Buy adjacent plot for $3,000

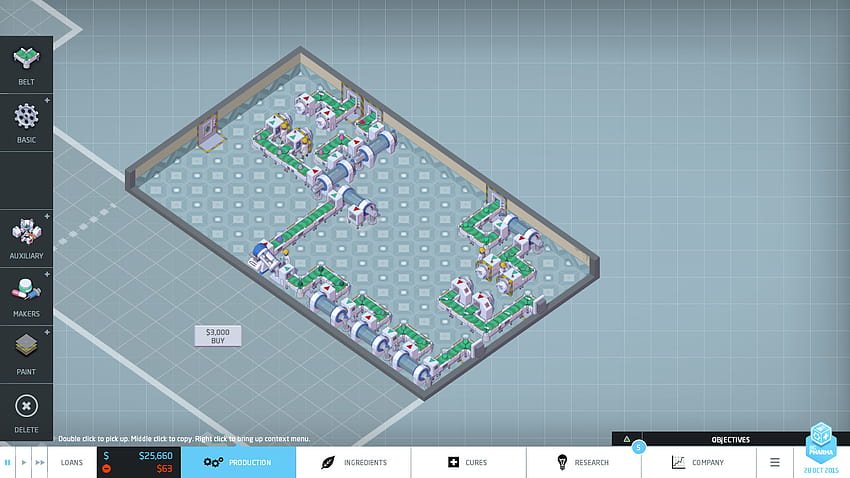pyautogui.click(x=218, y=336)
